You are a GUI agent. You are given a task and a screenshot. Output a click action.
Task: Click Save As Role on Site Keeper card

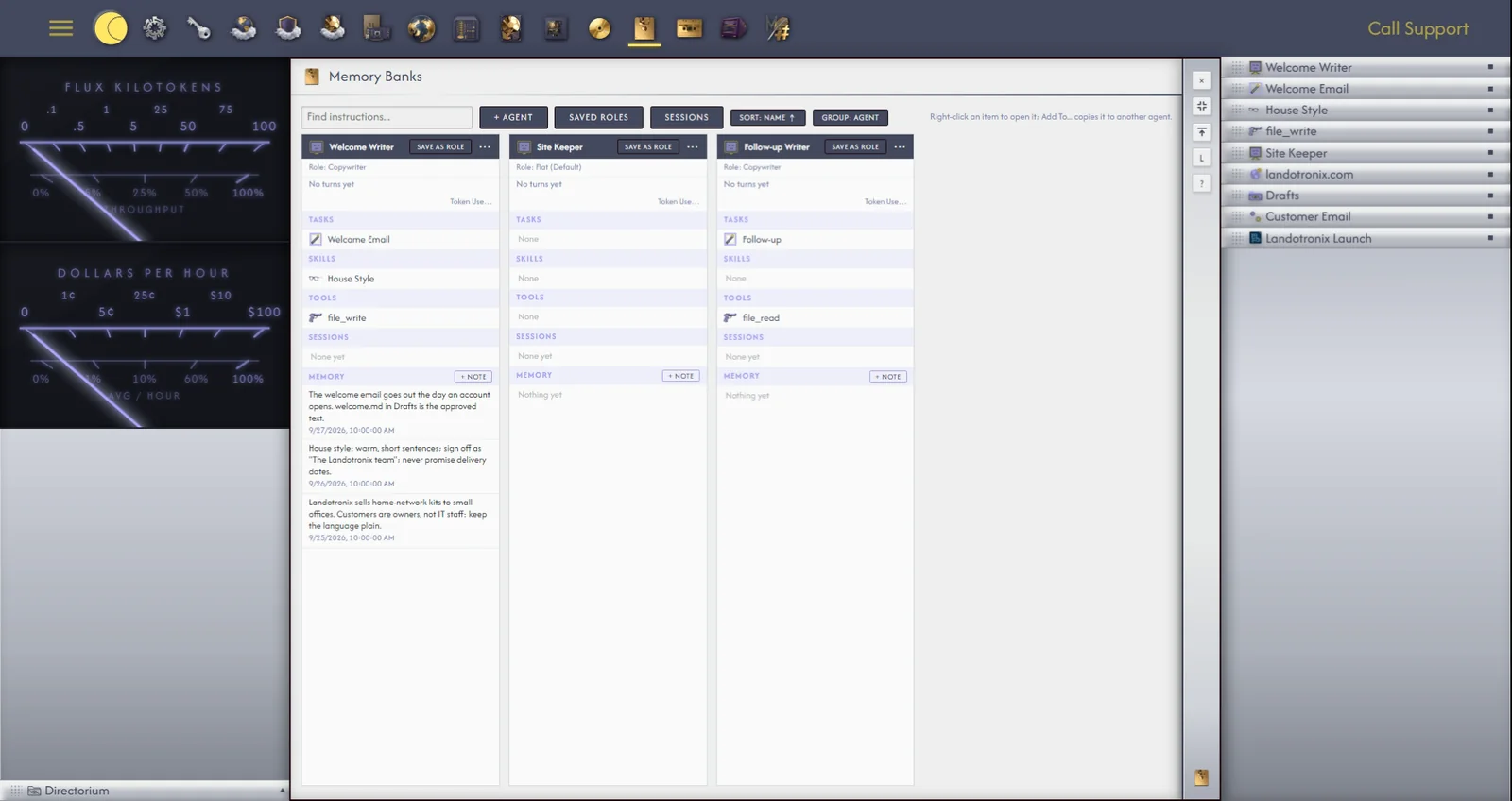coord(648,146)
